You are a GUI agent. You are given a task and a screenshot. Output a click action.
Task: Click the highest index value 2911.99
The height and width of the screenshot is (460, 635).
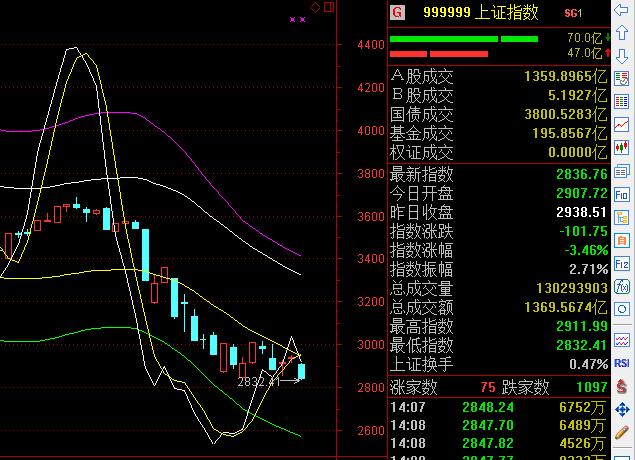coord(582,326)
